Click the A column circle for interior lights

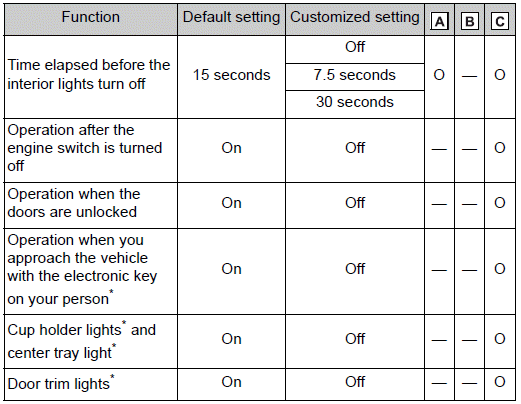point(439,75)
